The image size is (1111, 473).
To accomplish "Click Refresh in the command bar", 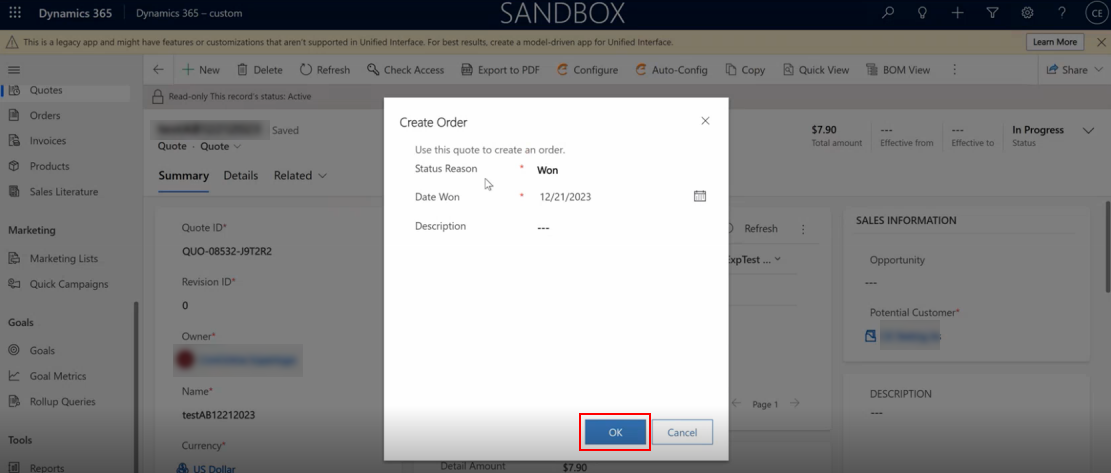I will (x=325, y=70).
